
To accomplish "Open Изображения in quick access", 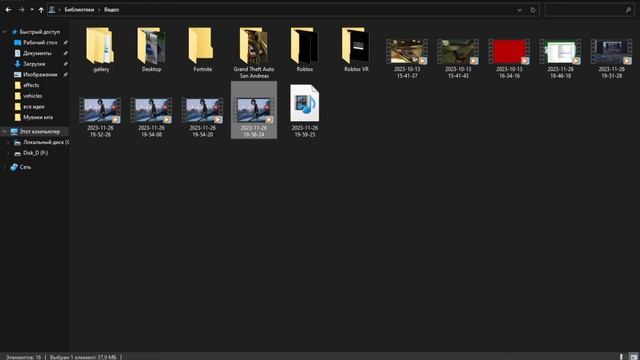I will click(40, 74).
